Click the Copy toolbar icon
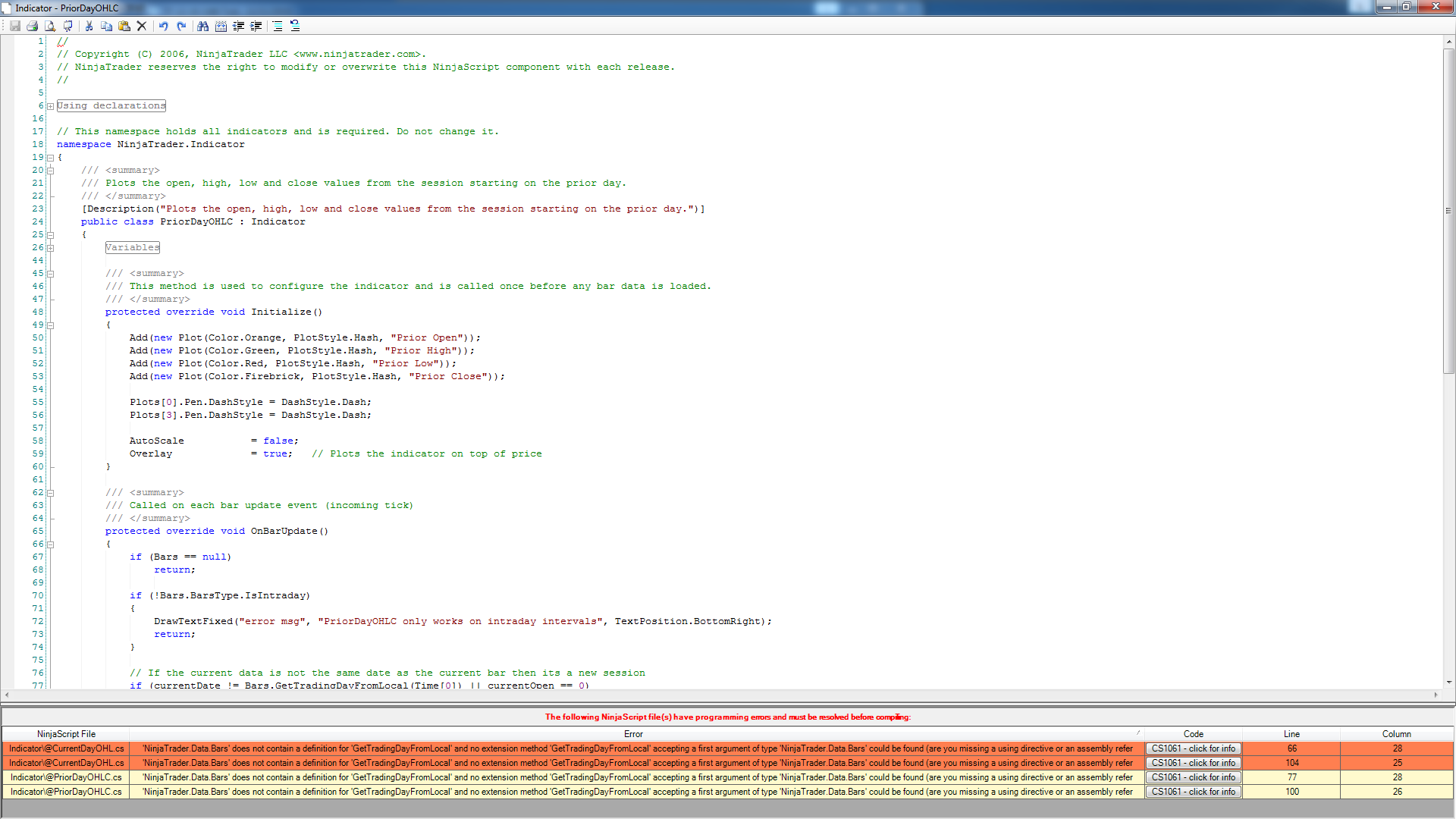1456x819 pixels. pos(106,26)
